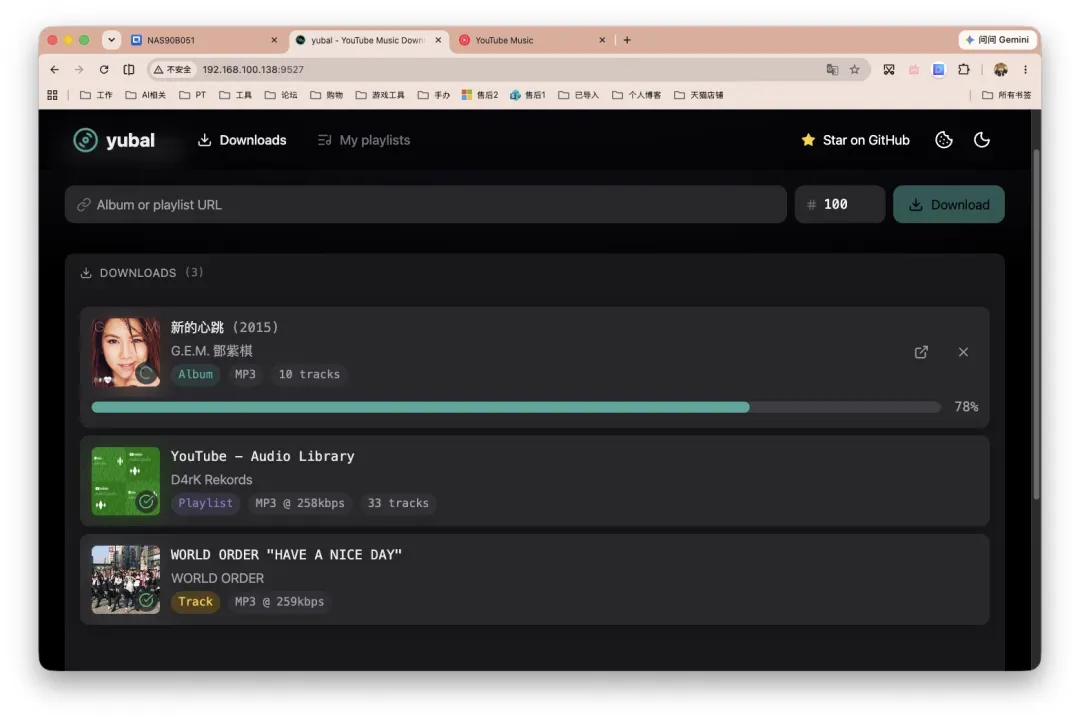Viewport: 1080px width, 722px height.
Task: Open Chrome three-dot menu
Action: (1025, 70)
